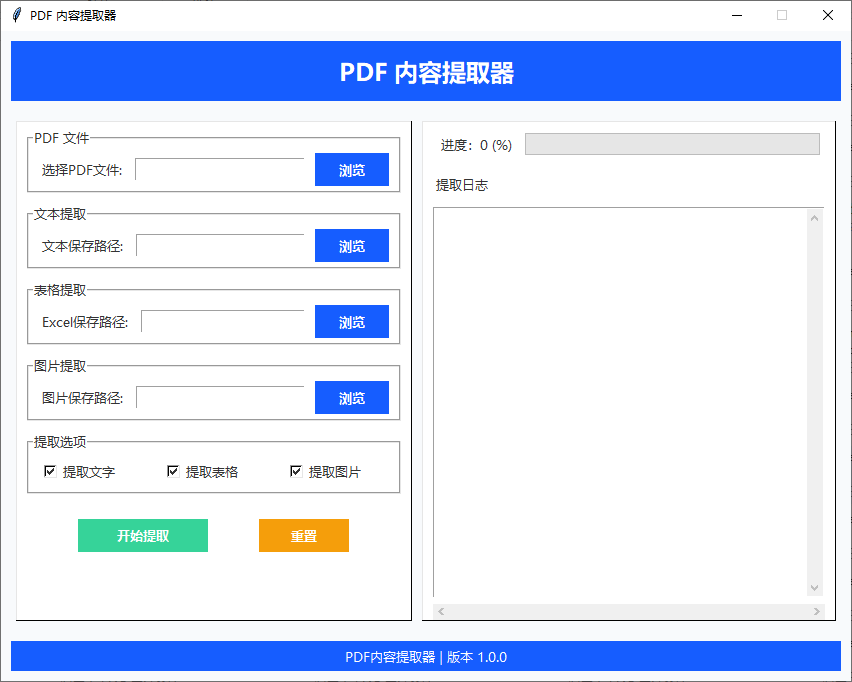This screenshot has height=682, width=852.
Task: Disable the 提取图片 checkbox
Action: (296, 471)
